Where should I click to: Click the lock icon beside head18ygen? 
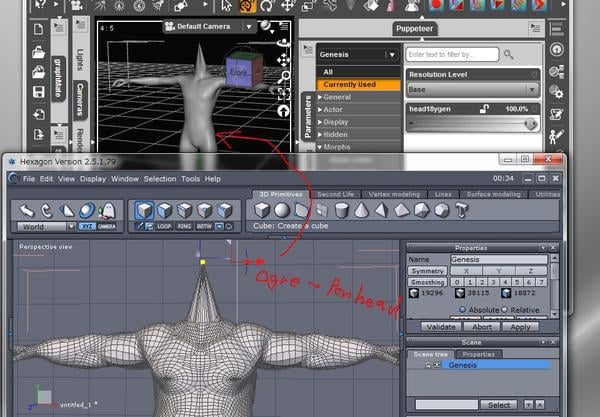click(485, 108)
